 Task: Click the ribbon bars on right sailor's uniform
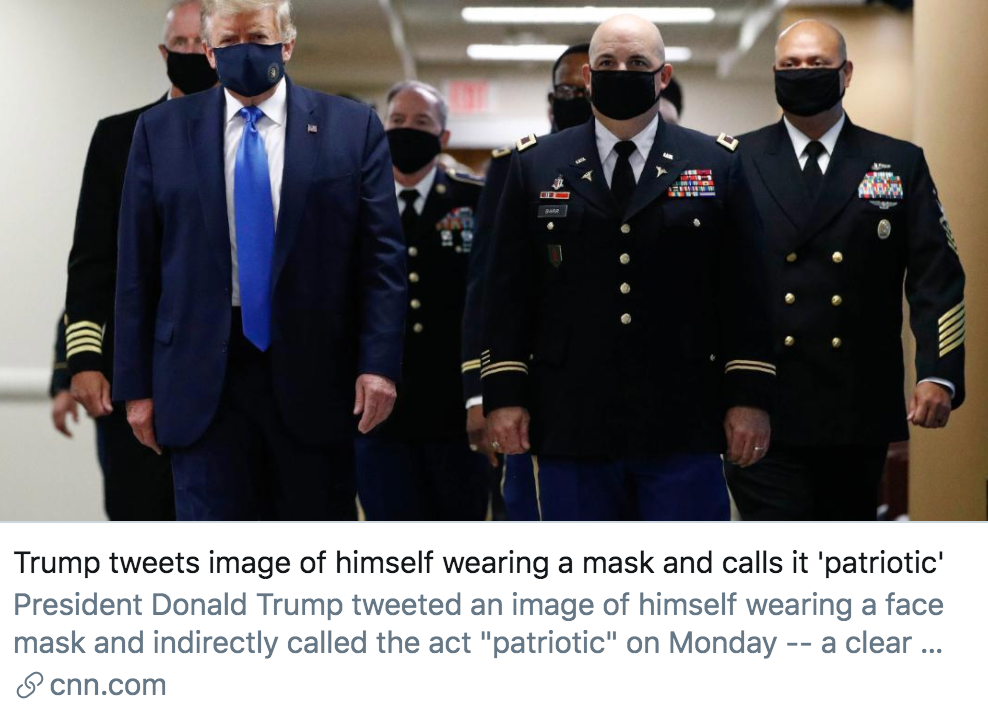point(880,185)
